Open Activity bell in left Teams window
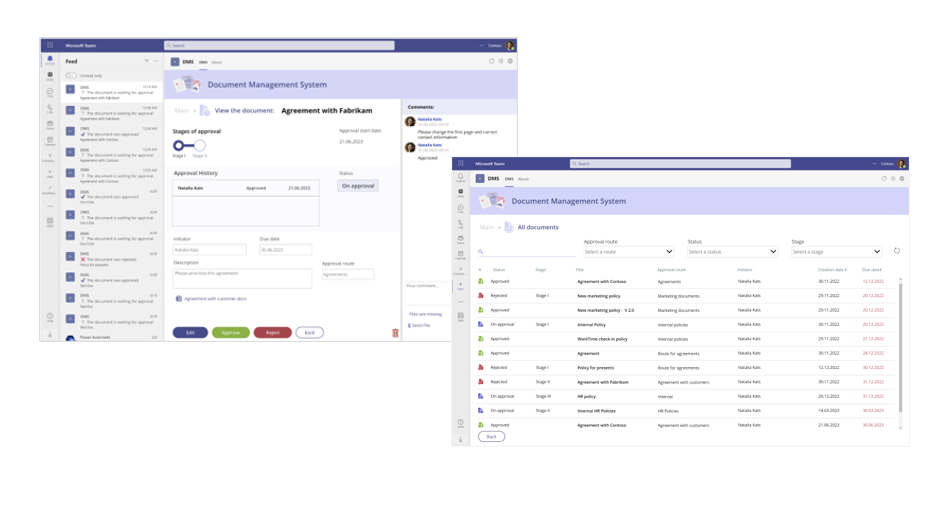This screenshot has width=945, height=512. pyautogui.click(x=49, y=60)
